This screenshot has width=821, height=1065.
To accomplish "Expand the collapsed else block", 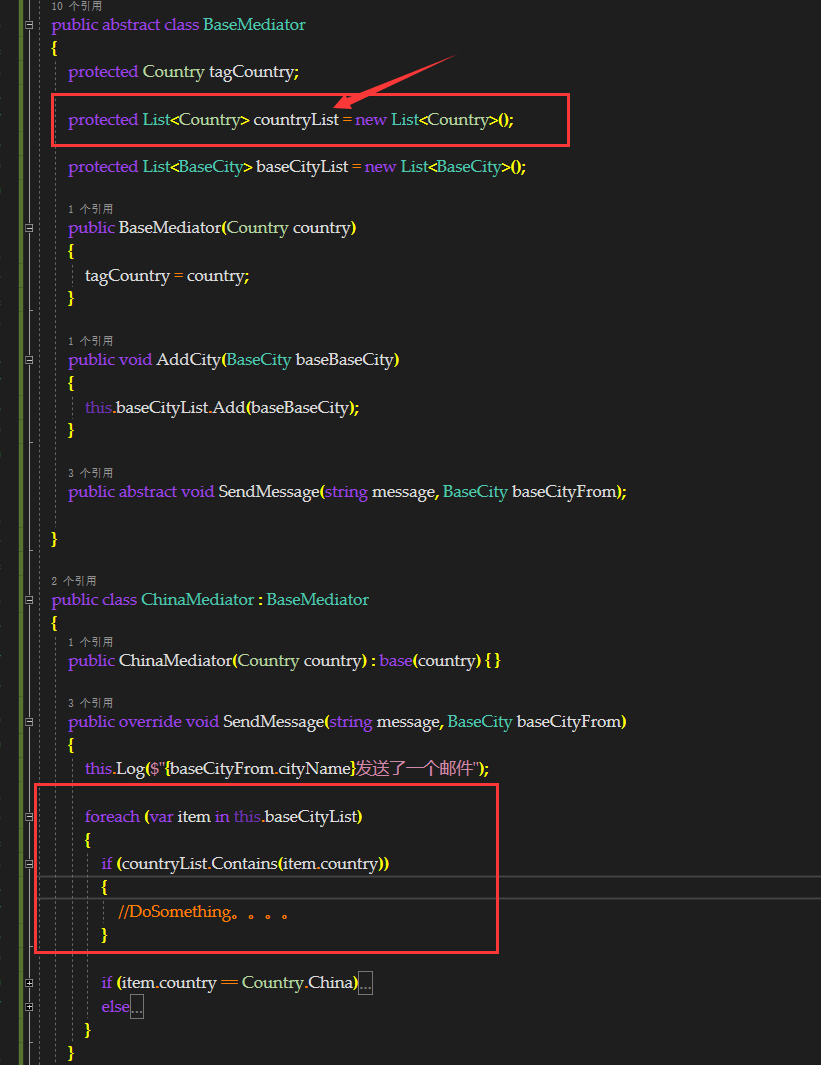I will coord(29,1007).
